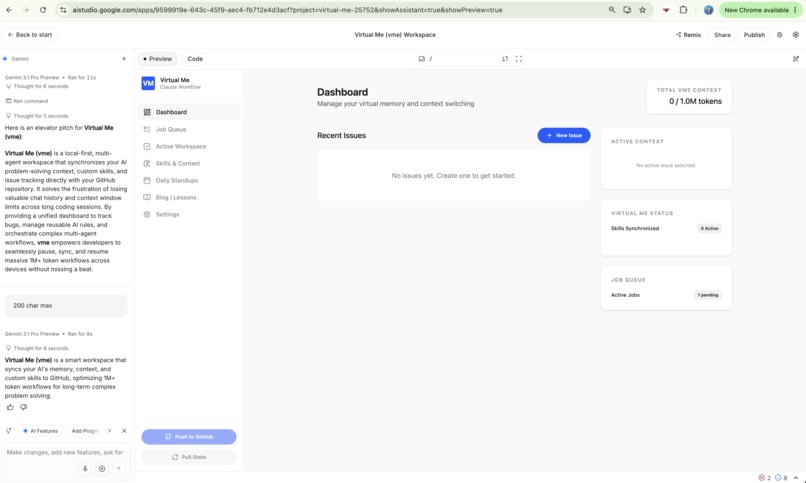Click the '200 char max' message bubble
The height and width of the screenshot is (483, 806).
(66, 306)
